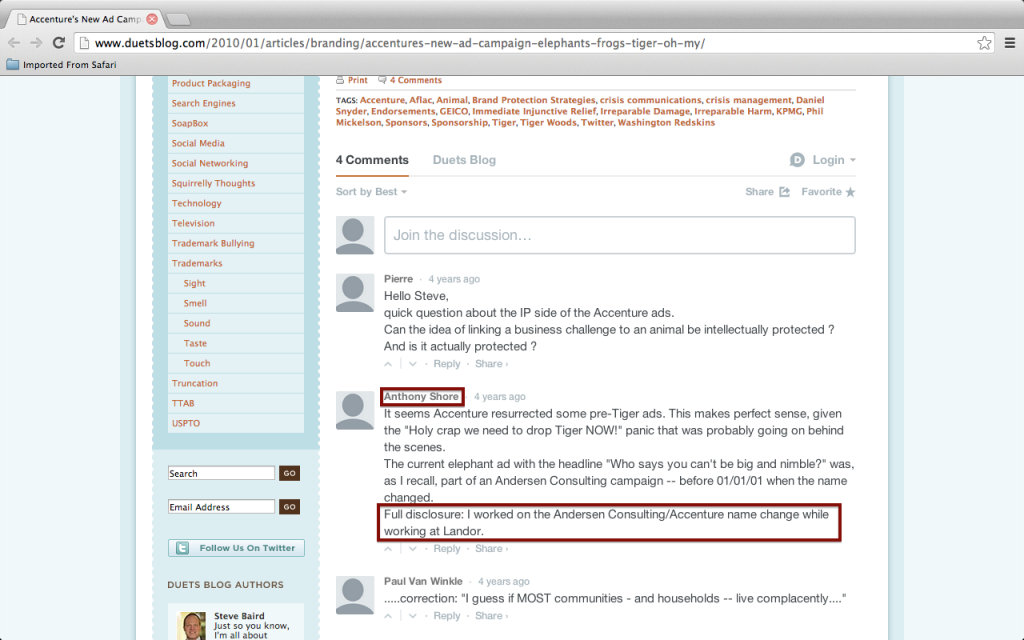
Task: Click Pierre's avatar image
Action: (x=355, y=293)
